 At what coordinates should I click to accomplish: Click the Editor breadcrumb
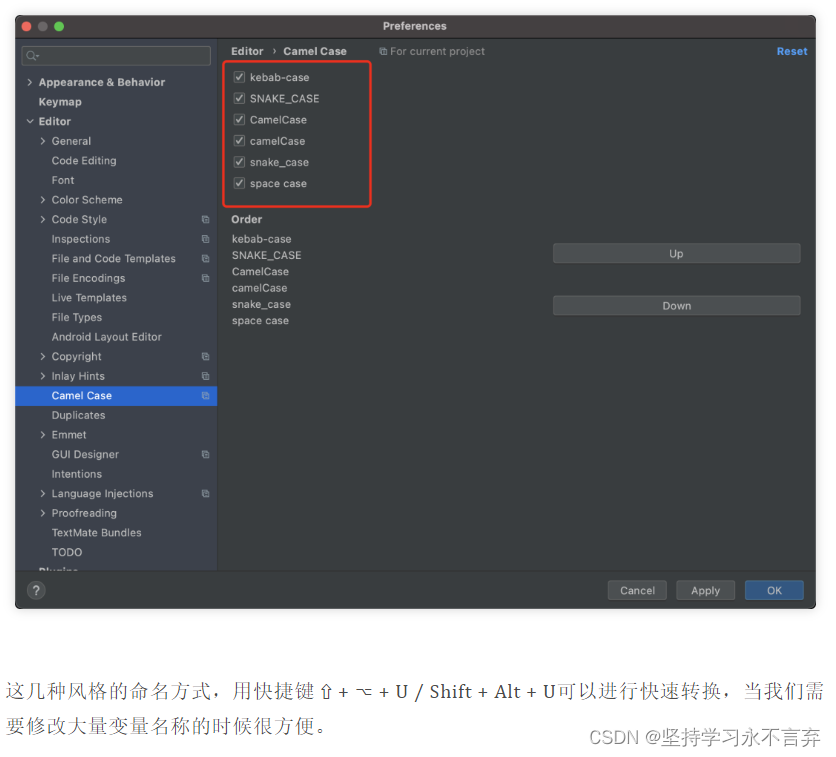pyautogui.click(x=247, y=52)
